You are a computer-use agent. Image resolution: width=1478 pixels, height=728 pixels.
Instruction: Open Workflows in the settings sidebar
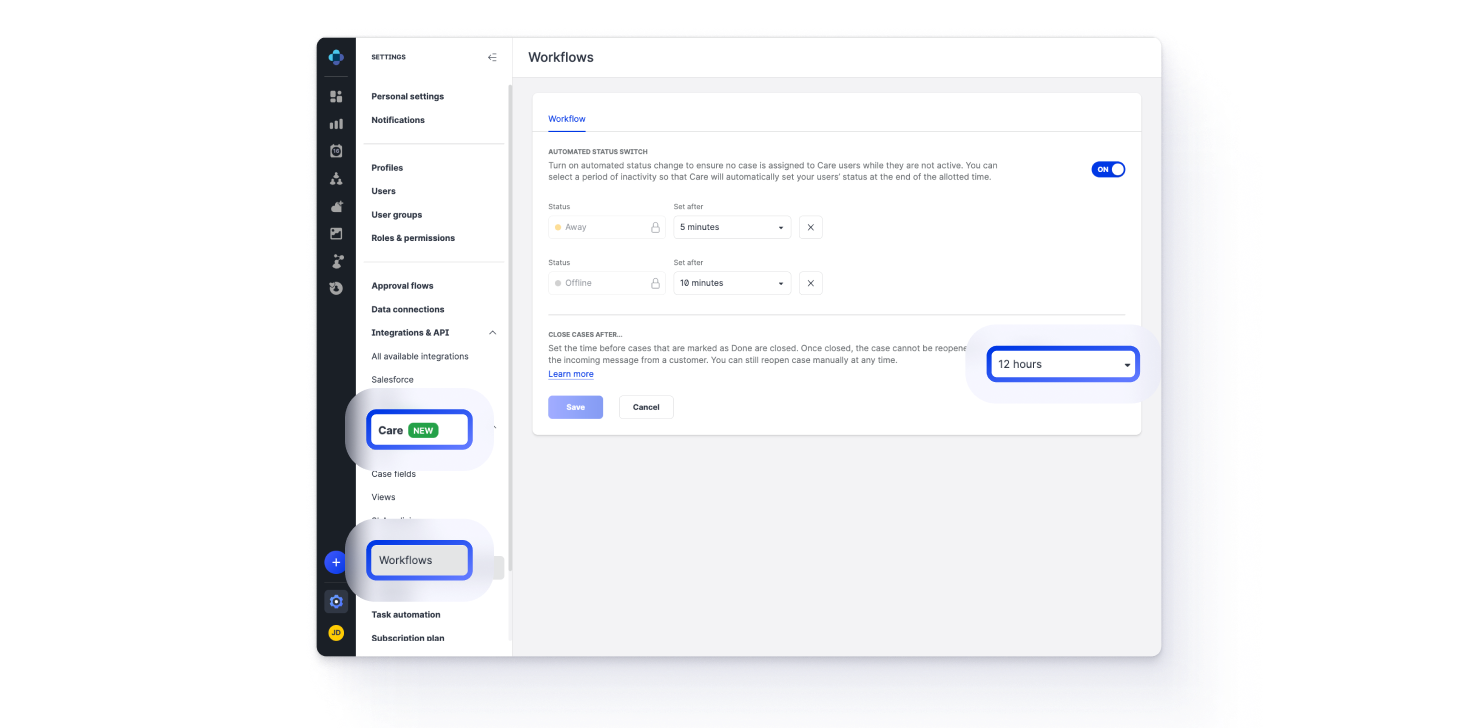point(419,560)
